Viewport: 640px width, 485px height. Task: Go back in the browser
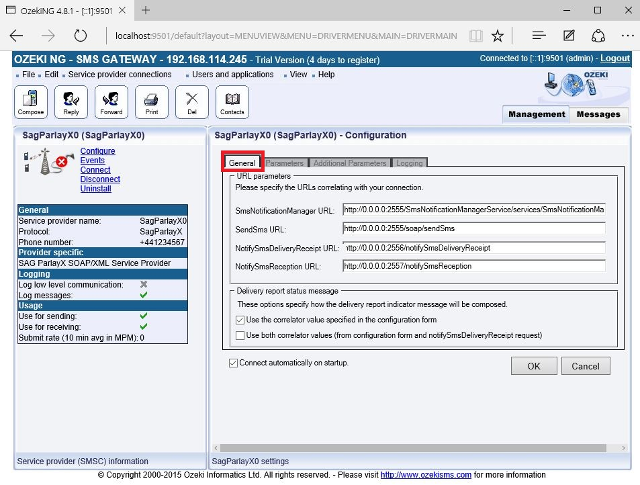coord(16,36)
